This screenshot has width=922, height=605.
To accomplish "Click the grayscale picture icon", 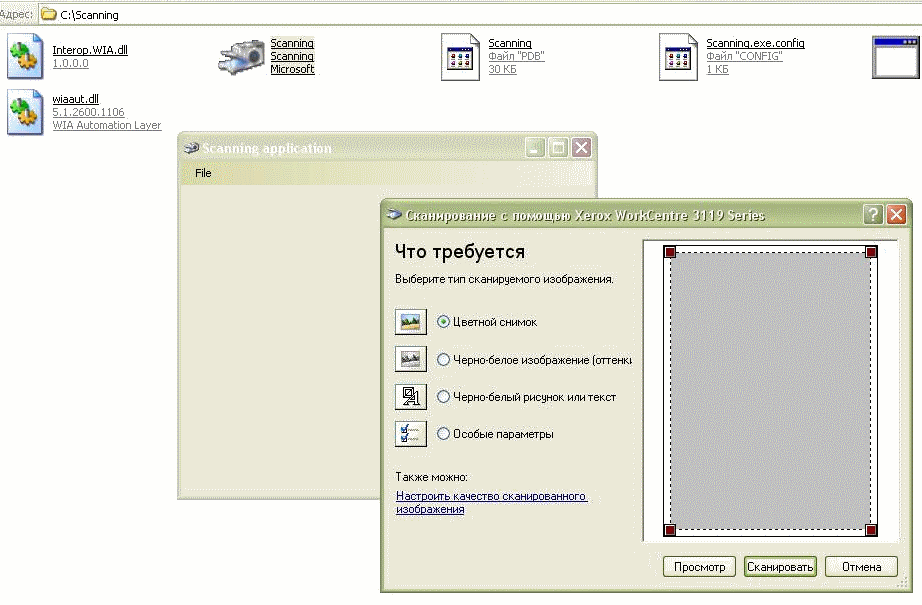I will click(410, 359).
